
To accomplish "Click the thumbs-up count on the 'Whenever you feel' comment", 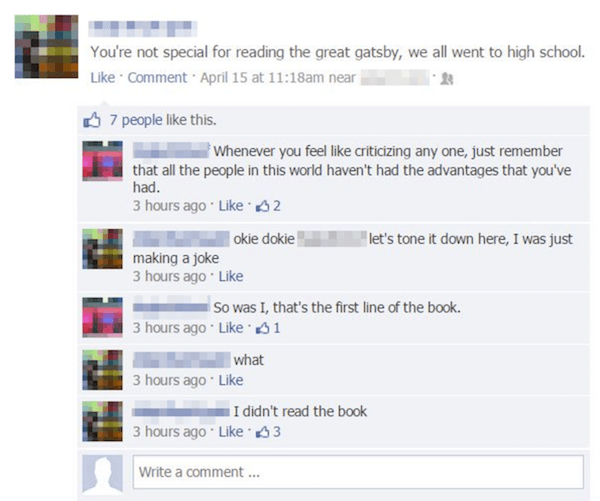I will (x=268, y=206).
